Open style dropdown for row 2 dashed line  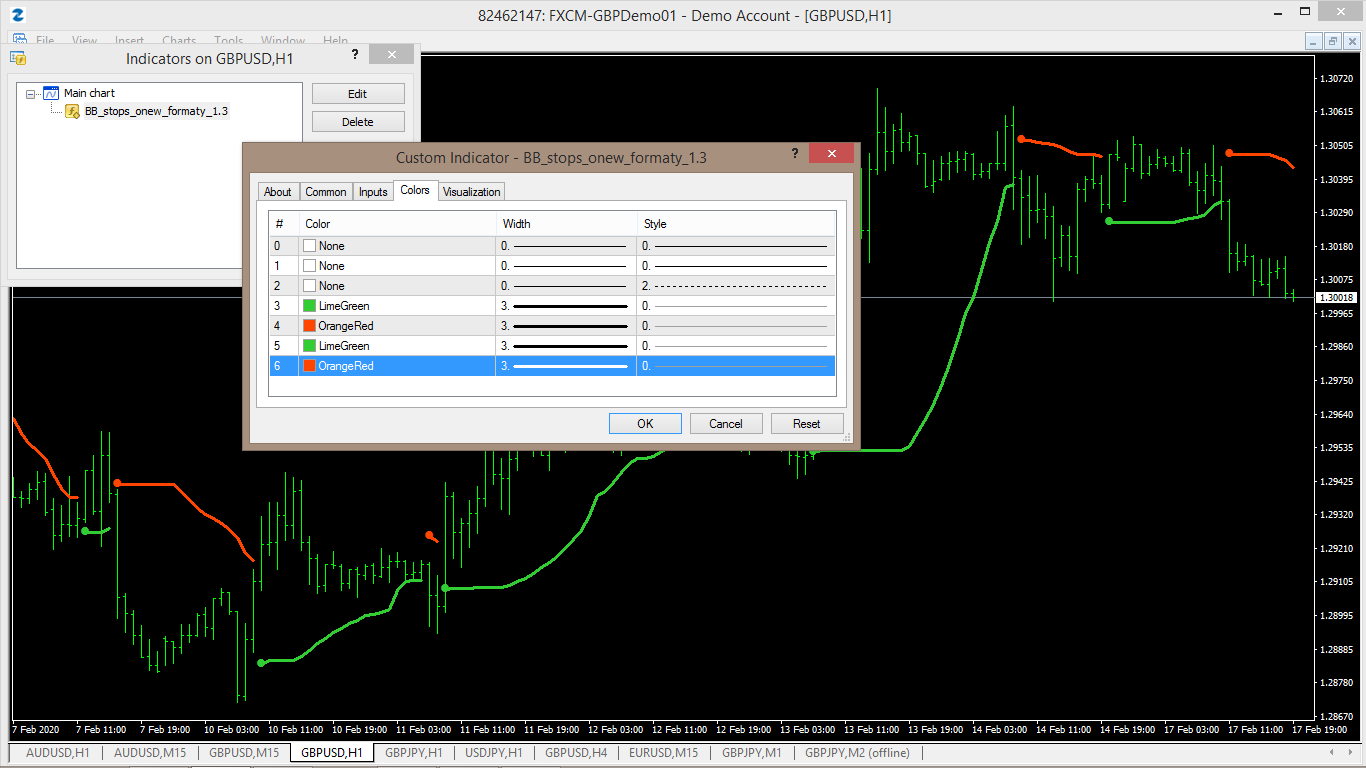tap(736, 286)
